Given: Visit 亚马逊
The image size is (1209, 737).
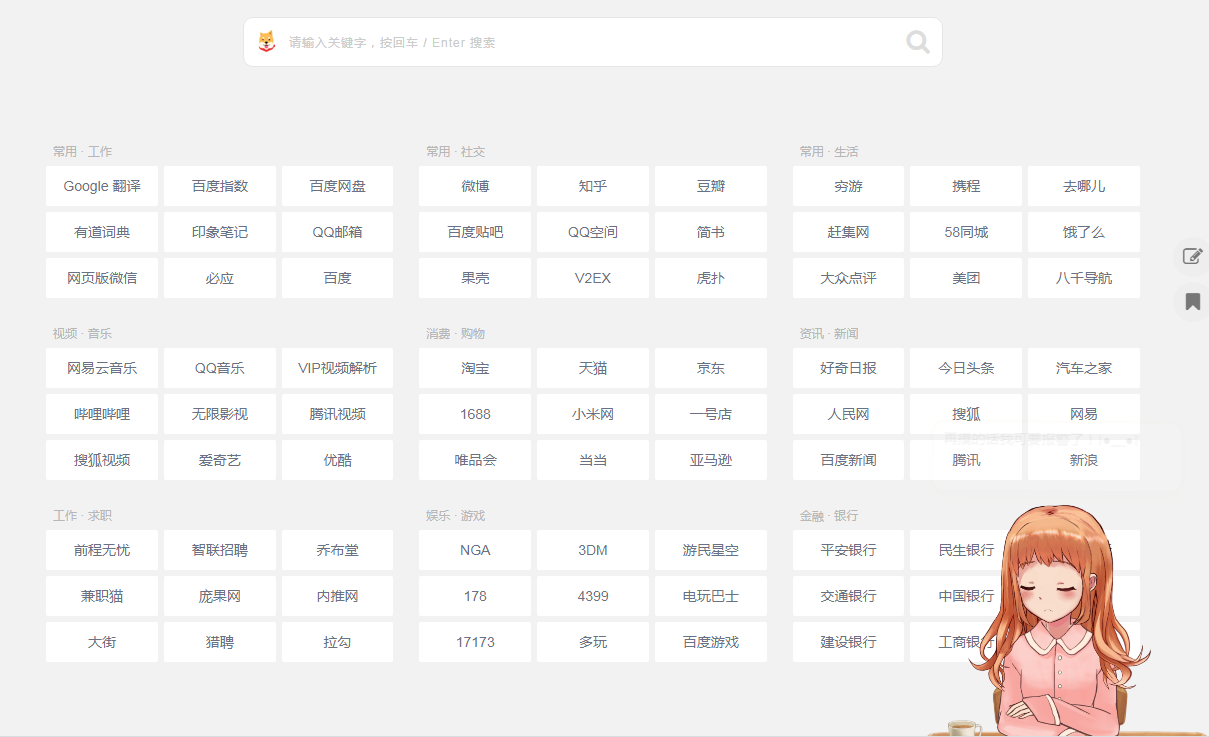Looking at the screenshot, I should (711, 460).
